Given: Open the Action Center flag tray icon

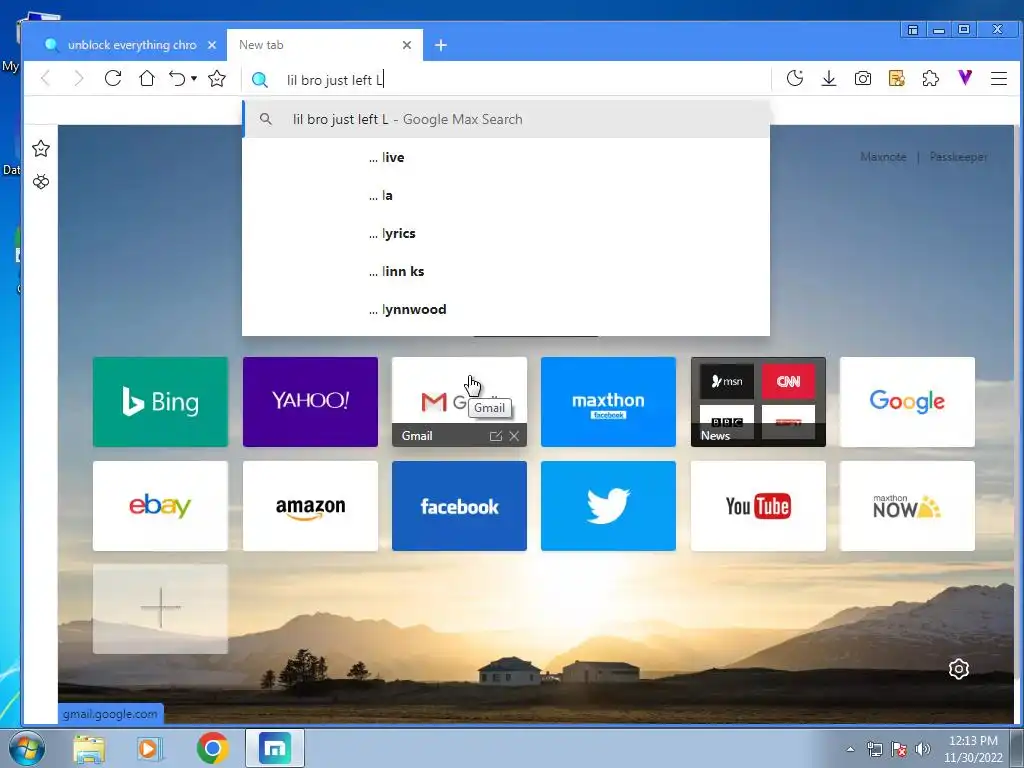Looking at the screenshot, I should (899, 749).
